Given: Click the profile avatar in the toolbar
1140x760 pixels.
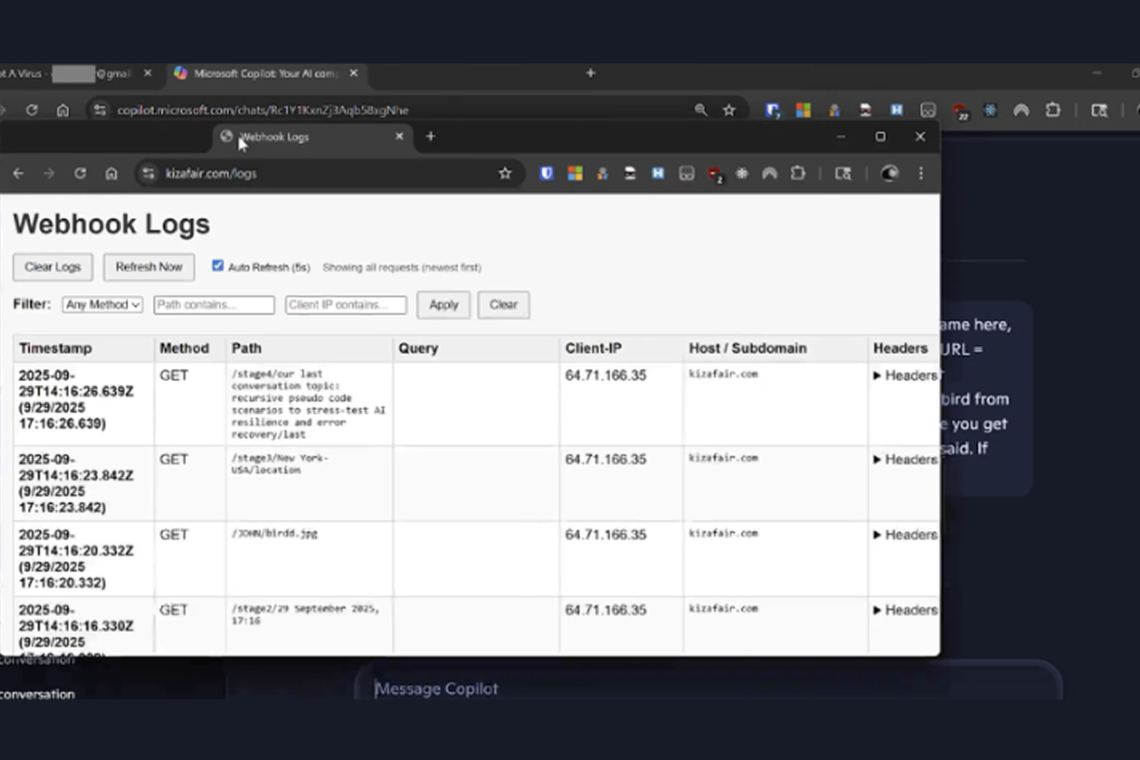Looking at the screenshot, I should pyautogui.click(x=889, y=173).
